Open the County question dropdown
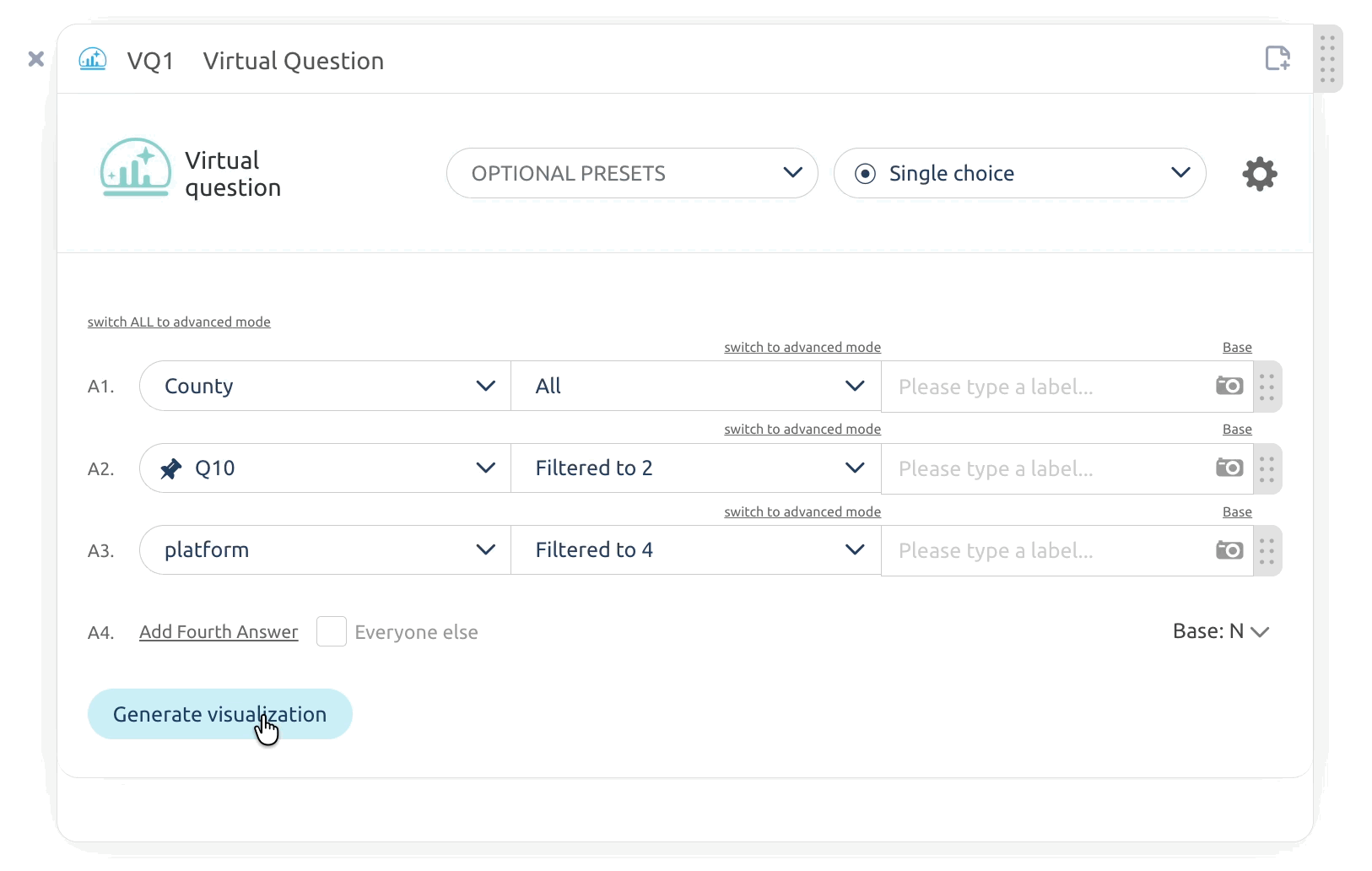This screenshot has height=871, width=1372. pyautogui.click(x=325, y=386)
